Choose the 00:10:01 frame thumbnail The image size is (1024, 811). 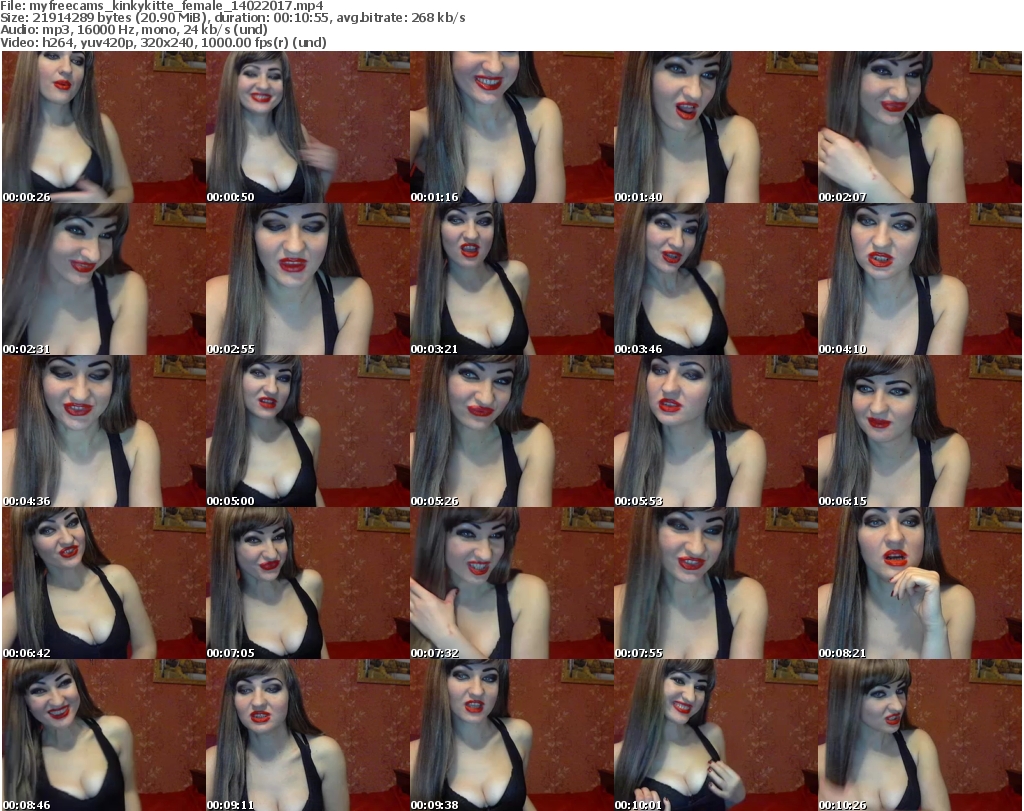click(x=716, y=735)
